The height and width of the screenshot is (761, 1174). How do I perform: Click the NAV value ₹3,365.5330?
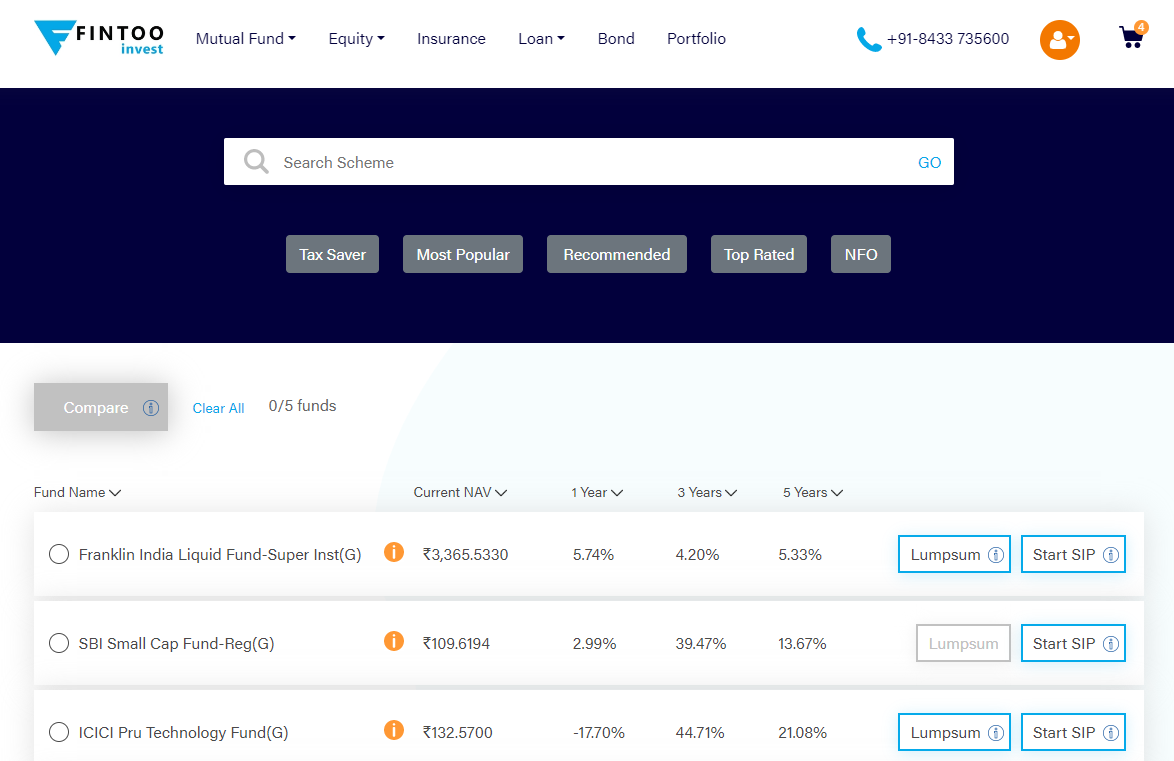[x=465, y=555]
